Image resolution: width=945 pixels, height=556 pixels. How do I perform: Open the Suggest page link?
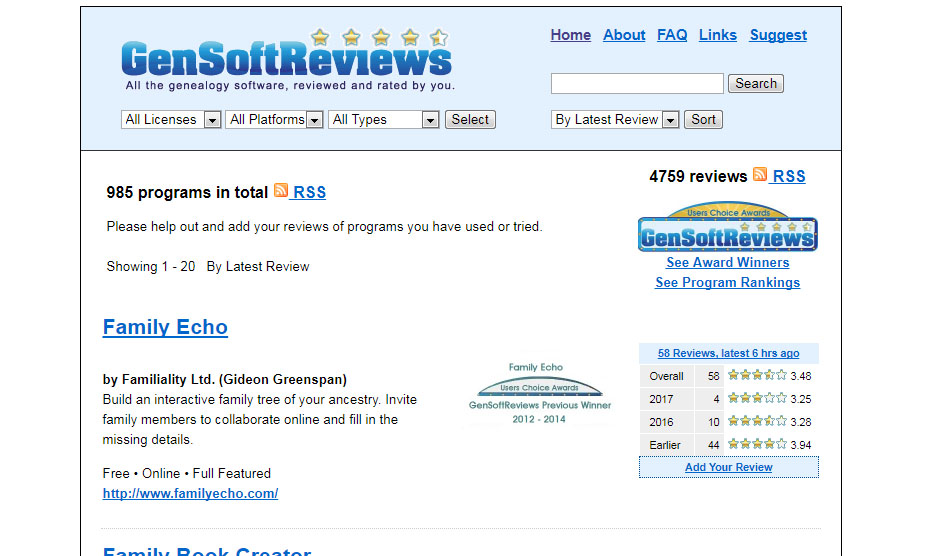click(778, 36)
